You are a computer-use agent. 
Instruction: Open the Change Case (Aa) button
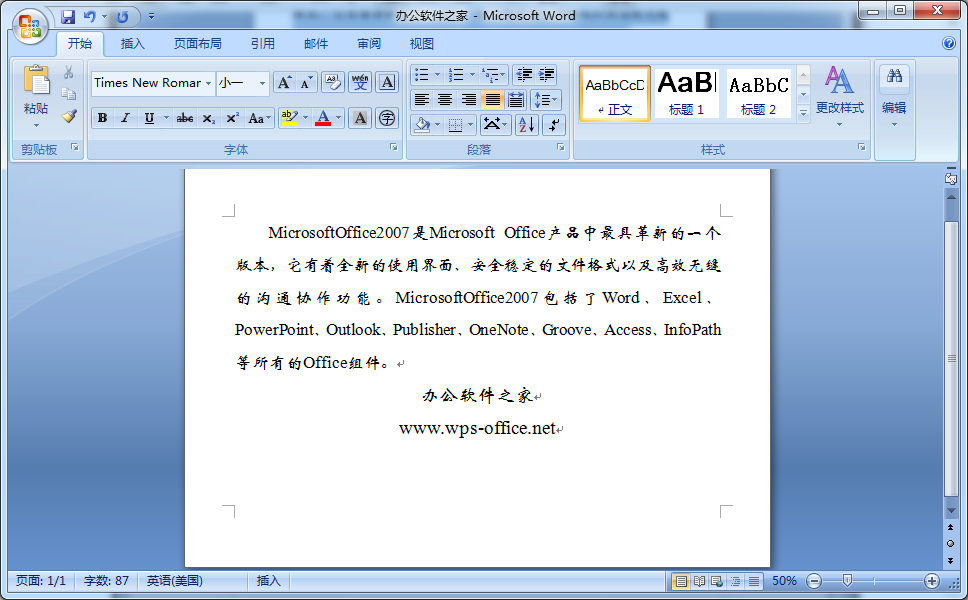tap(259, 118)
